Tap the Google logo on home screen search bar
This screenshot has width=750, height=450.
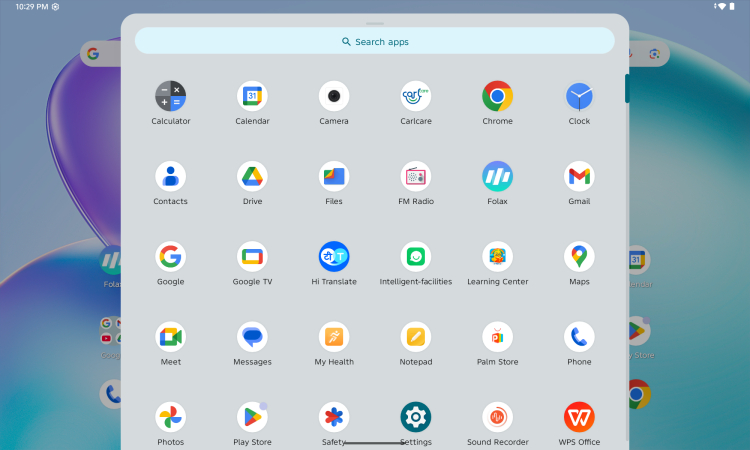pyautogui.click(x=93, y=54)
